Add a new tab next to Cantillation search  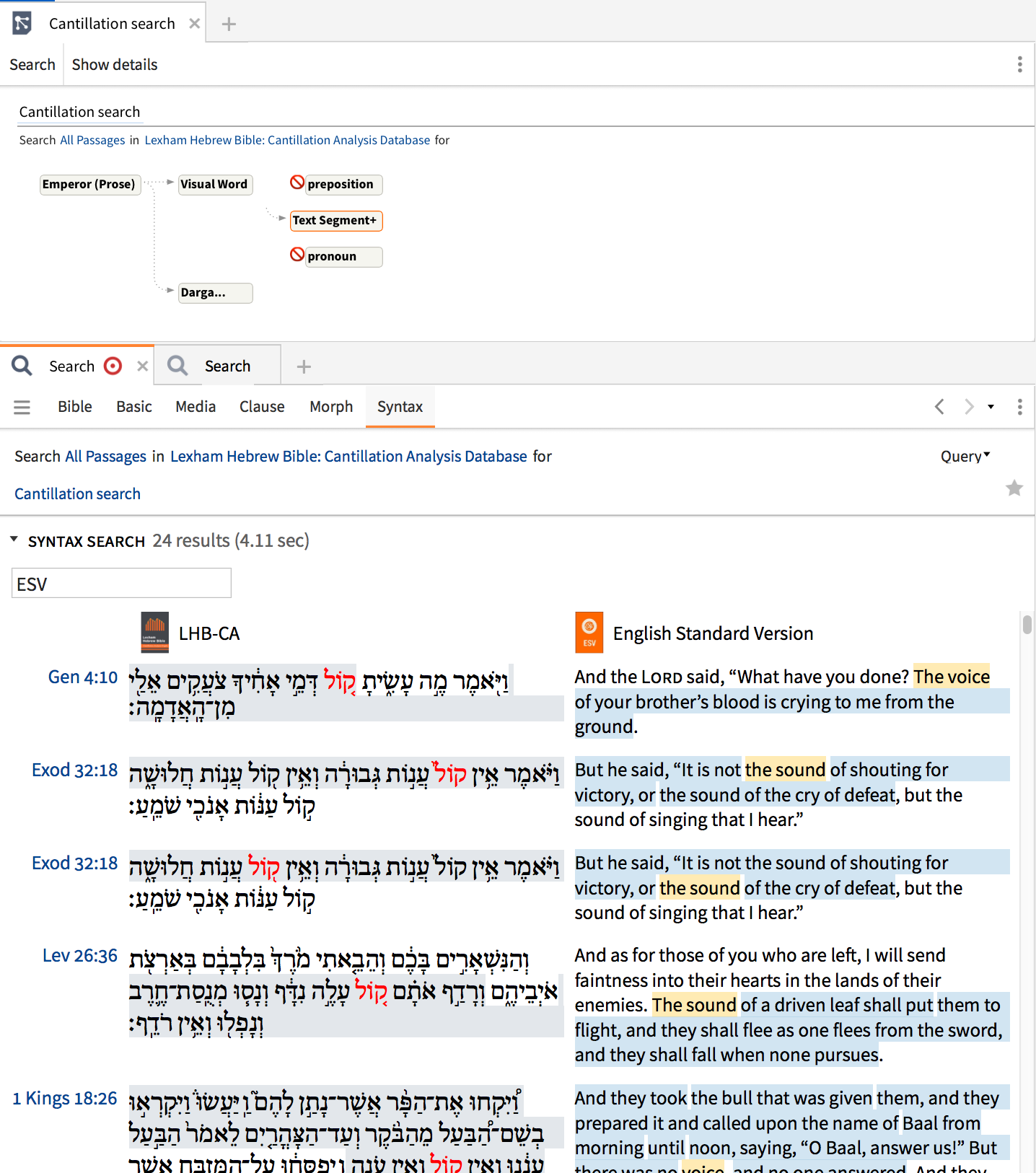pos(229,24)
